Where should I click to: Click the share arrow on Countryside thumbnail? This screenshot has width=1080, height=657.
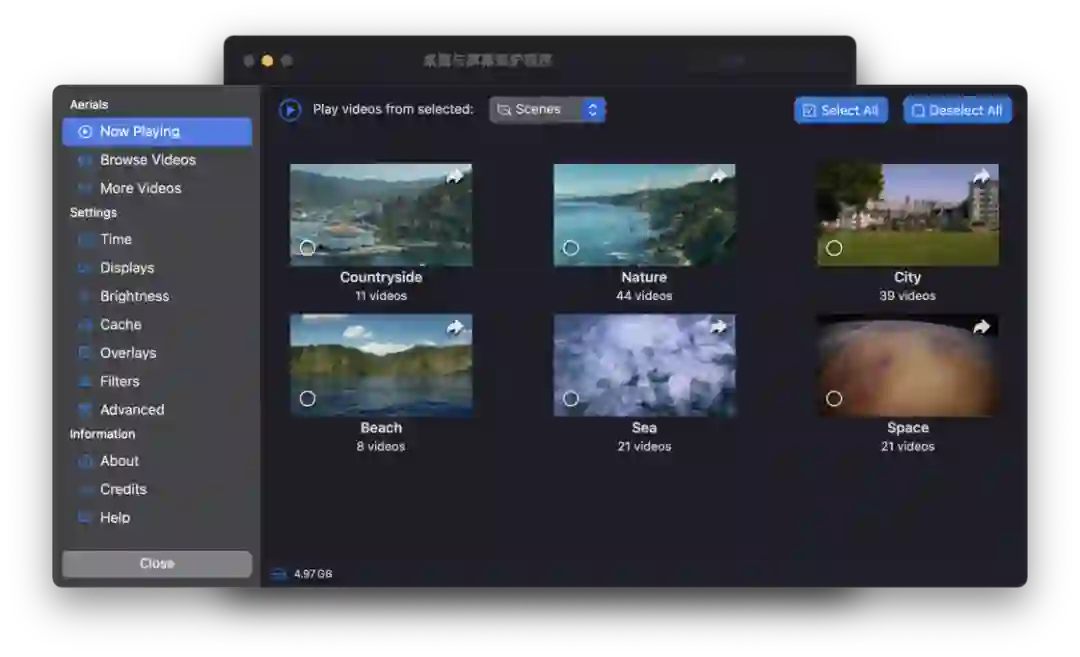(x=455, y=176)
